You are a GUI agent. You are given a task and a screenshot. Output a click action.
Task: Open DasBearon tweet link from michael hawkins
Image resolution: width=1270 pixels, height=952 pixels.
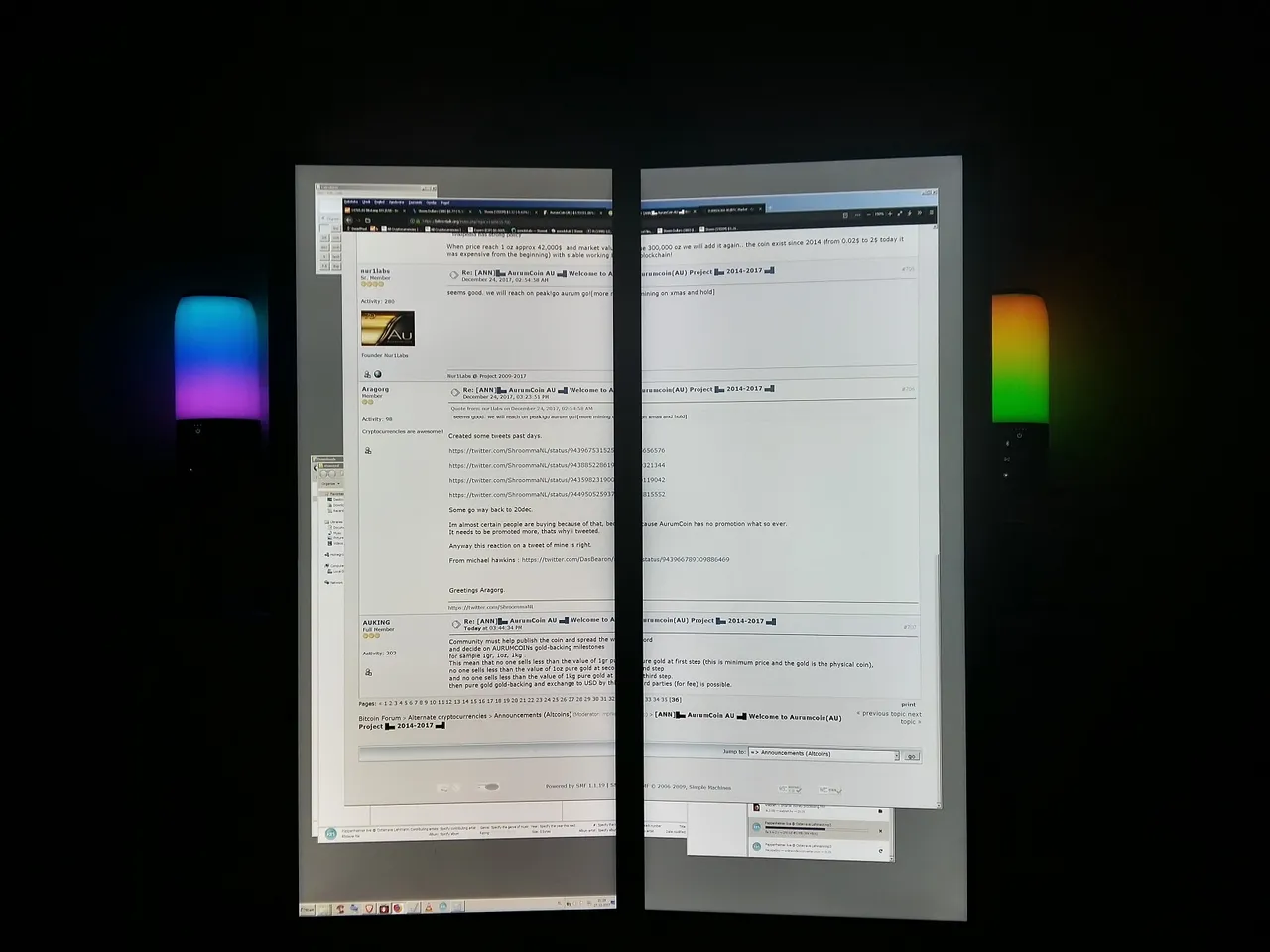click(625, 560)
